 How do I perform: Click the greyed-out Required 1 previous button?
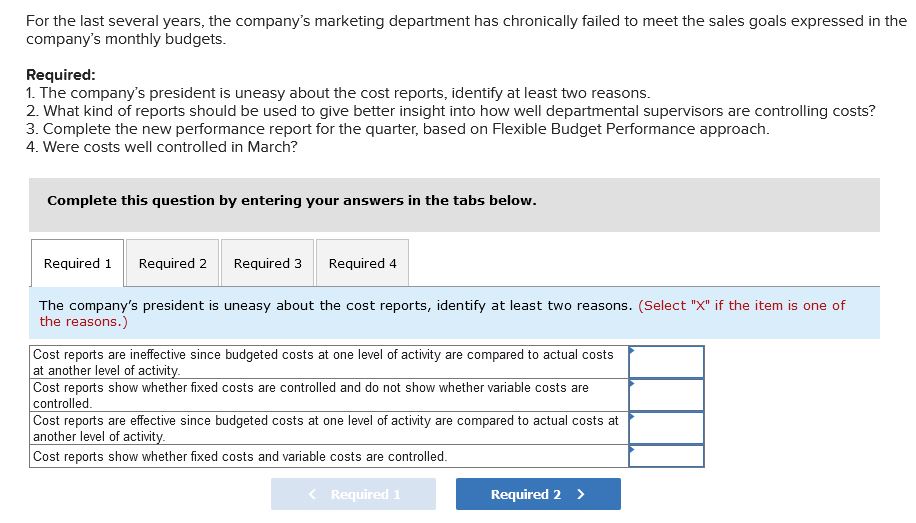(353, 494)
